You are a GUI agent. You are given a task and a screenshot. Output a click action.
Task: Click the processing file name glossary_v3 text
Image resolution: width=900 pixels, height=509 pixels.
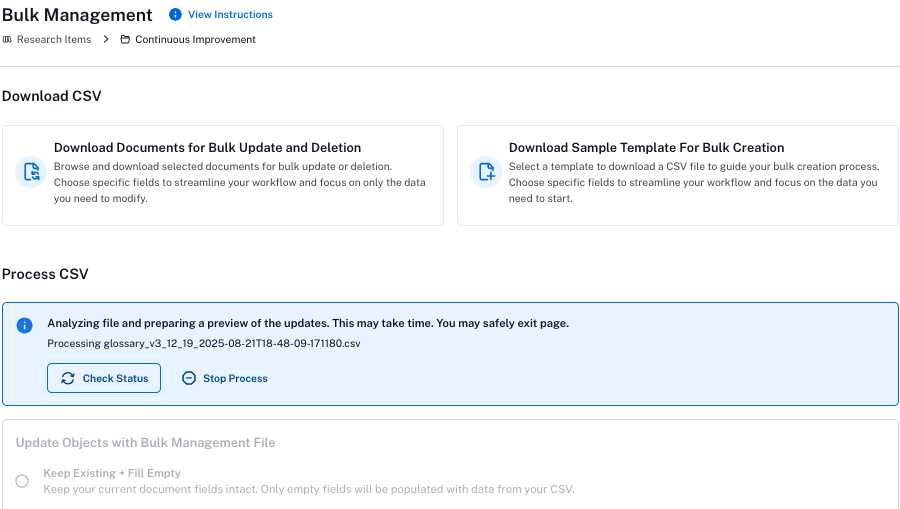pos(204,343)
